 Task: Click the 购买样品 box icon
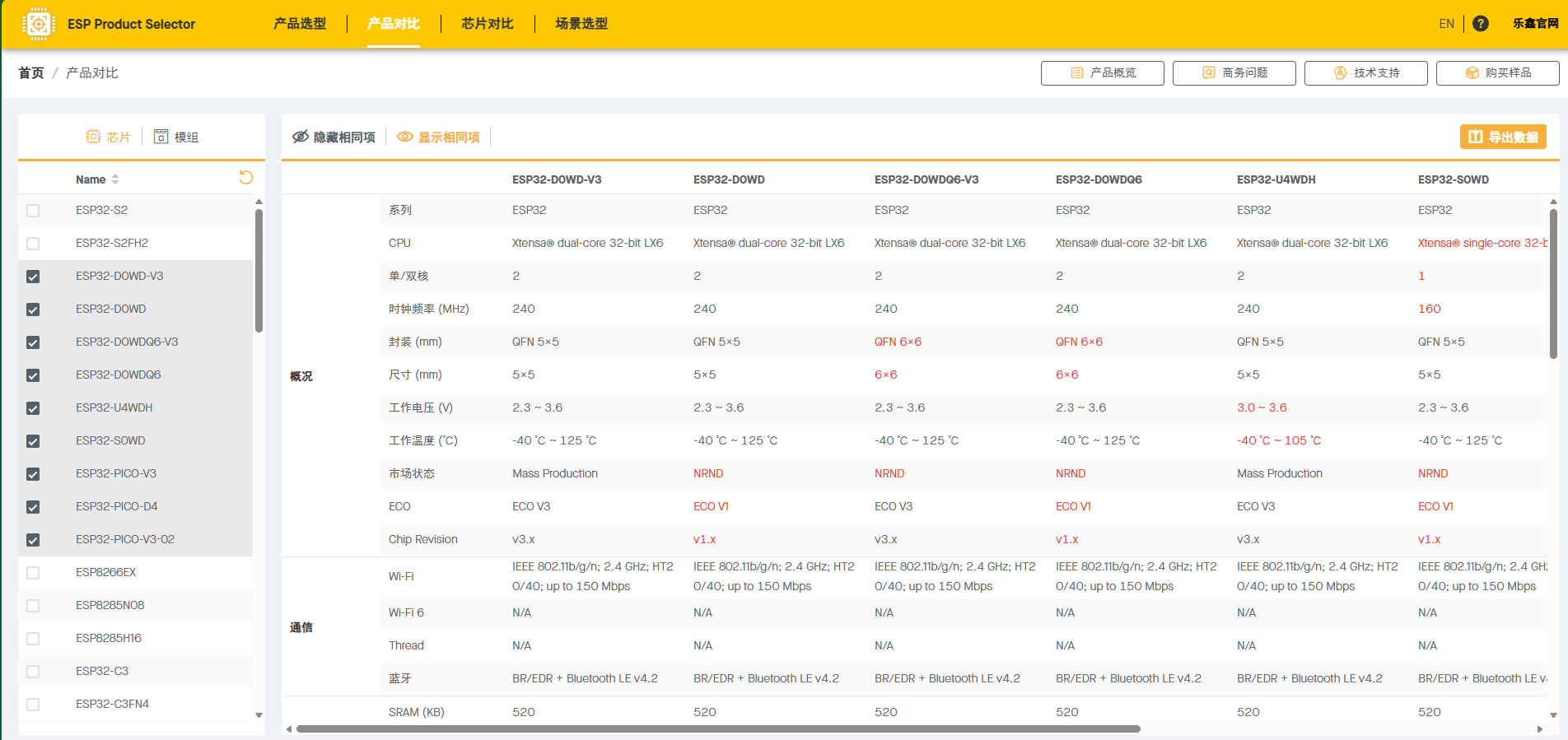(x=1472, y=73)
